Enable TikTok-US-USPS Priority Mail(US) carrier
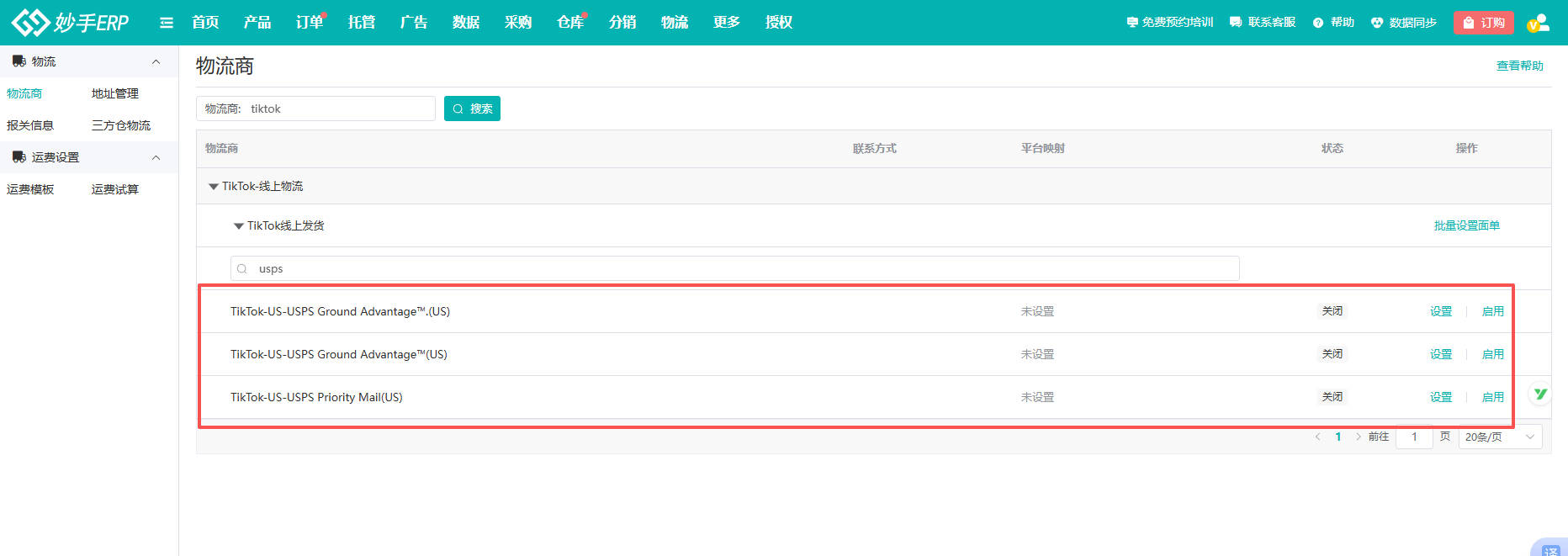 click(x=1492, y=397)
